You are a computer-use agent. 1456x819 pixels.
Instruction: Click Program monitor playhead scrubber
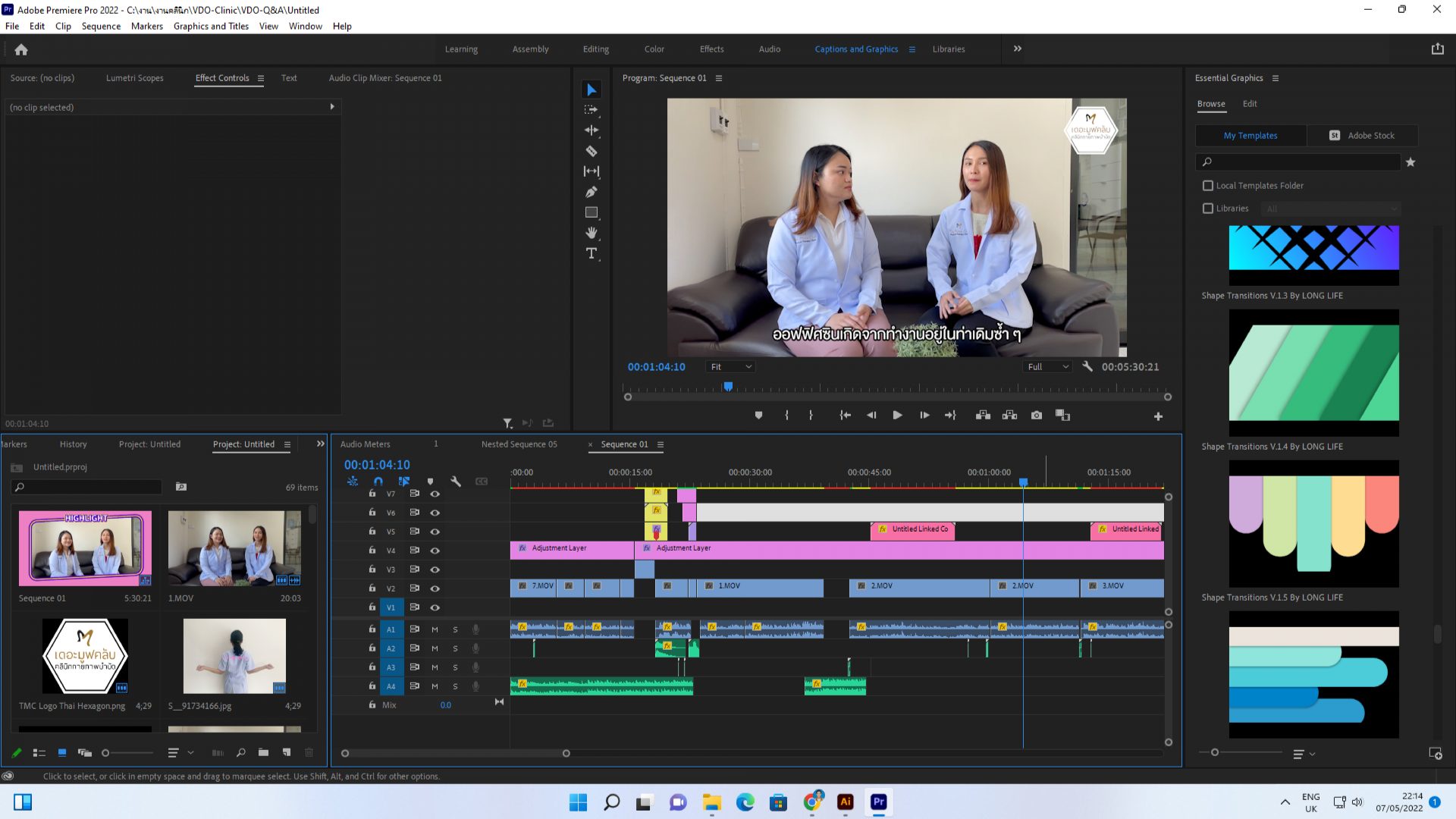point(728,387)
